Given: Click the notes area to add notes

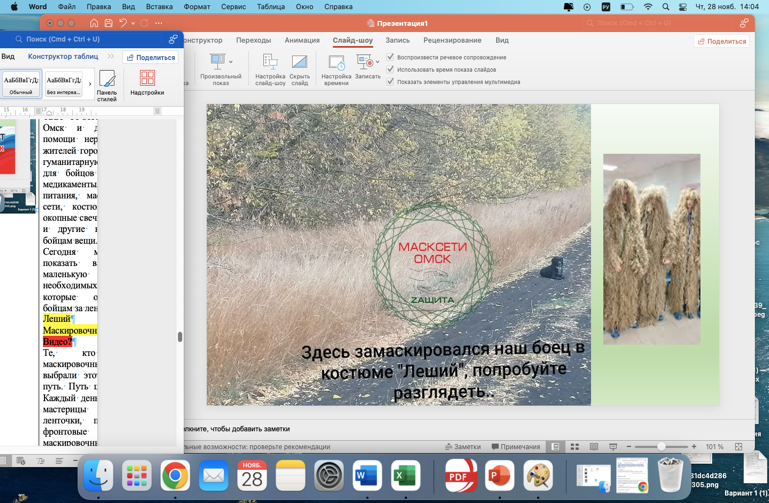Looking at the screenshot, I should point(468,428).
